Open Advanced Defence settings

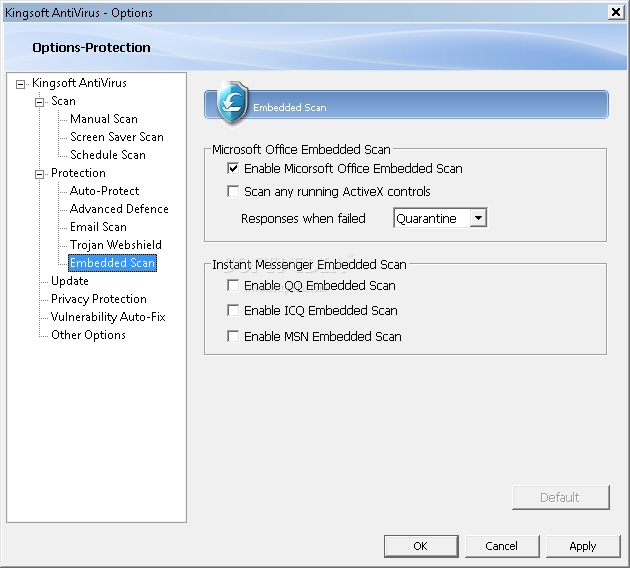(x=119, y=209)
